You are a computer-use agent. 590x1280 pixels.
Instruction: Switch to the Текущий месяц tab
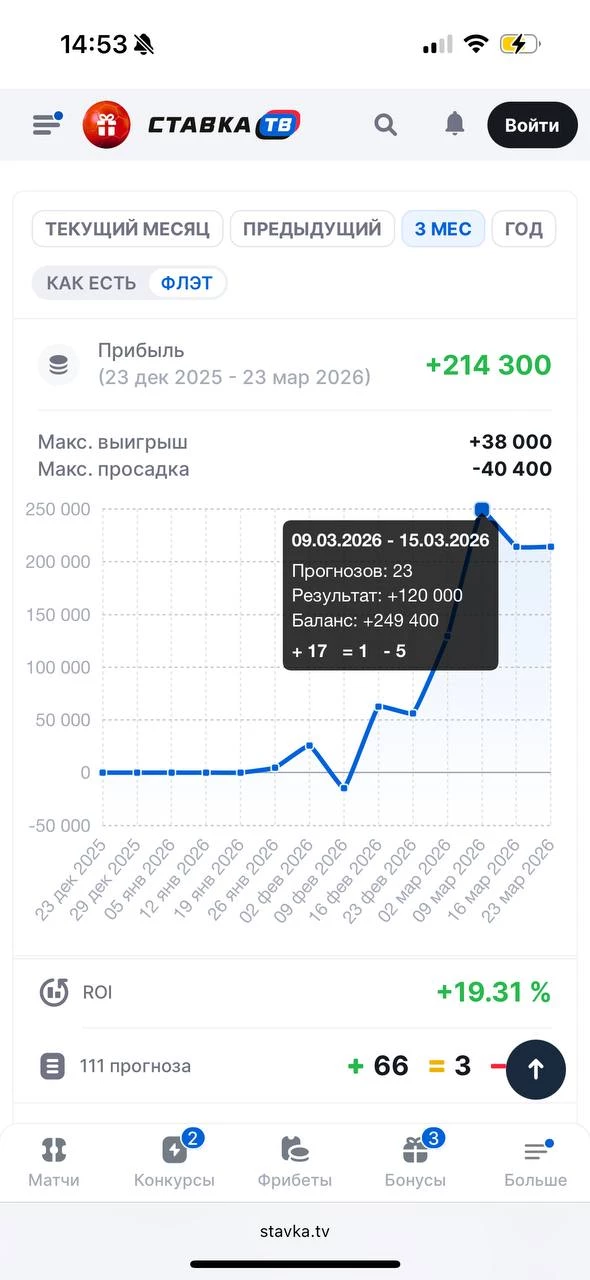[x=127, y=228]
